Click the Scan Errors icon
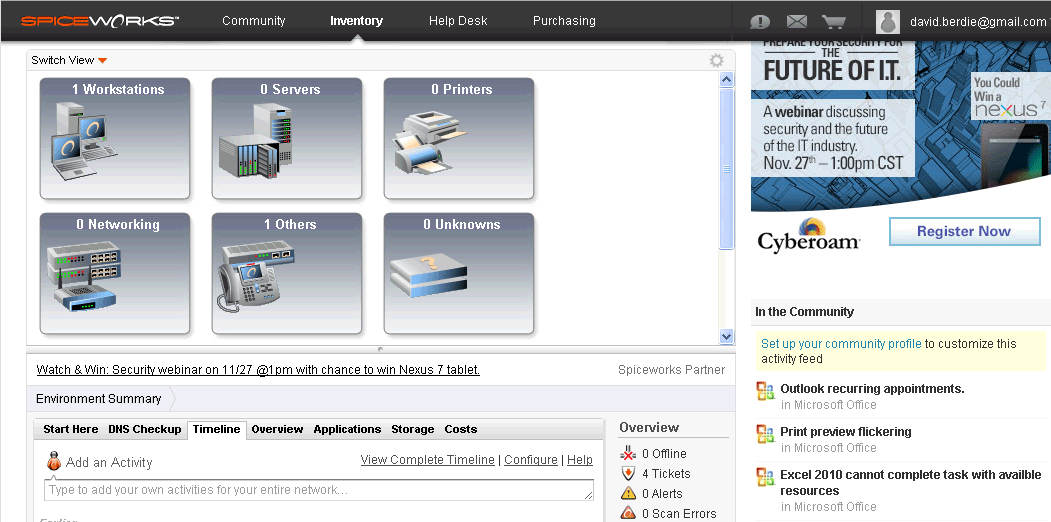This screenshot has width=1051, height=522. 628,513
